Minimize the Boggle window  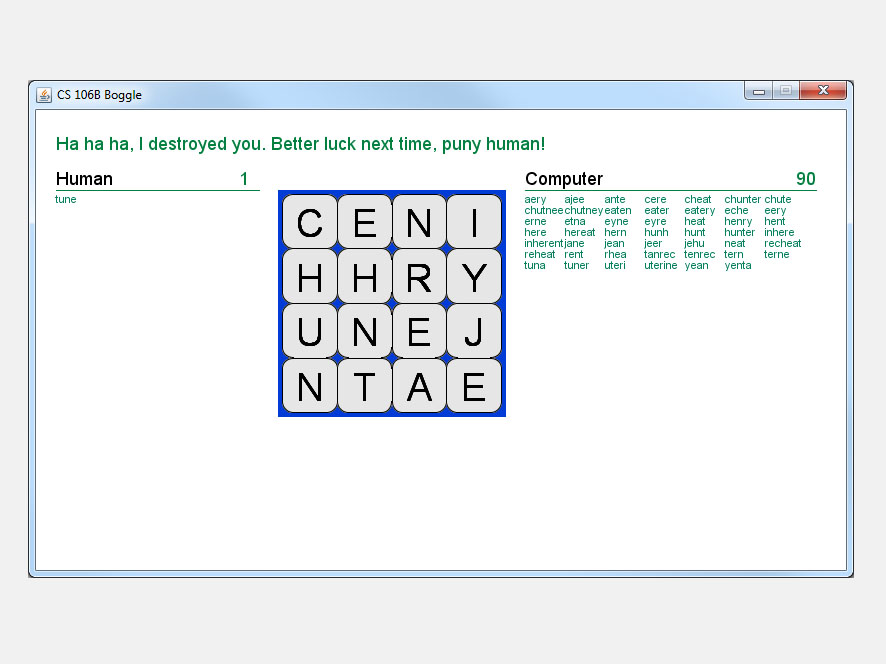pyautogui.click(x=759, y=91)
